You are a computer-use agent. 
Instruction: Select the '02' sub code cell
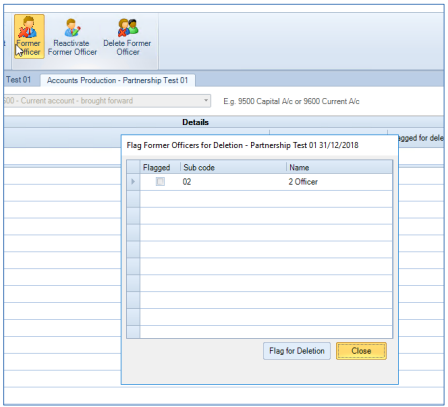click(x=233, y=182)
